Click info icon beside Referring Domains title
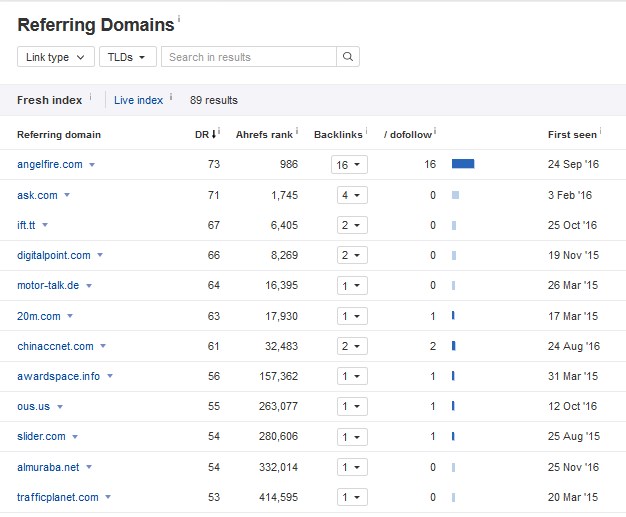Viewport: 626px width, 517px height. coord(180,20)
